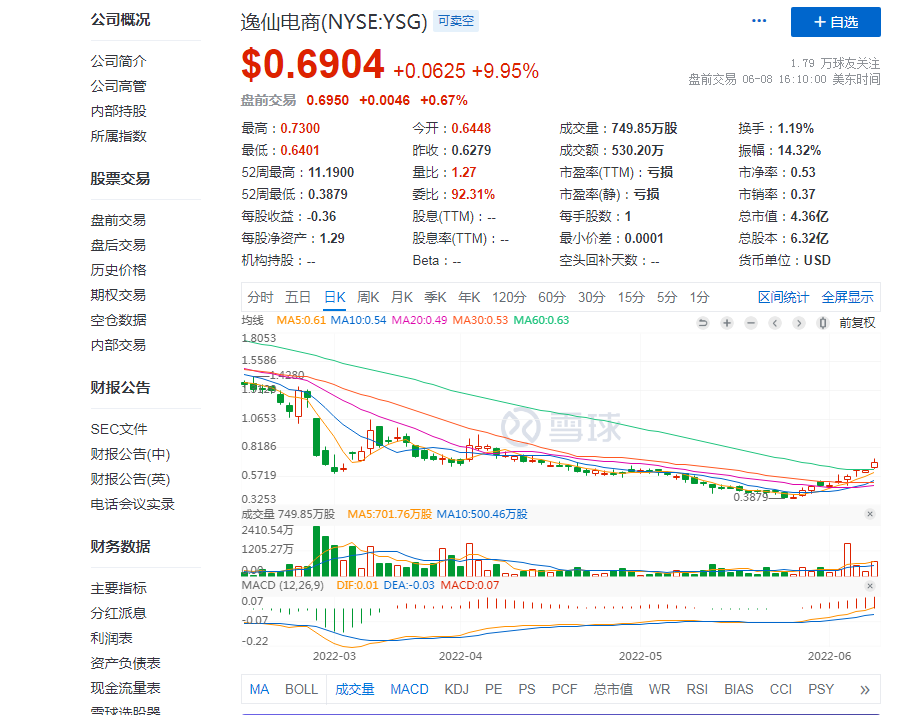This screenshot has height=715, width=913.
Task: Toggle the 总市值 indicator
Action: tap(613, 689)
